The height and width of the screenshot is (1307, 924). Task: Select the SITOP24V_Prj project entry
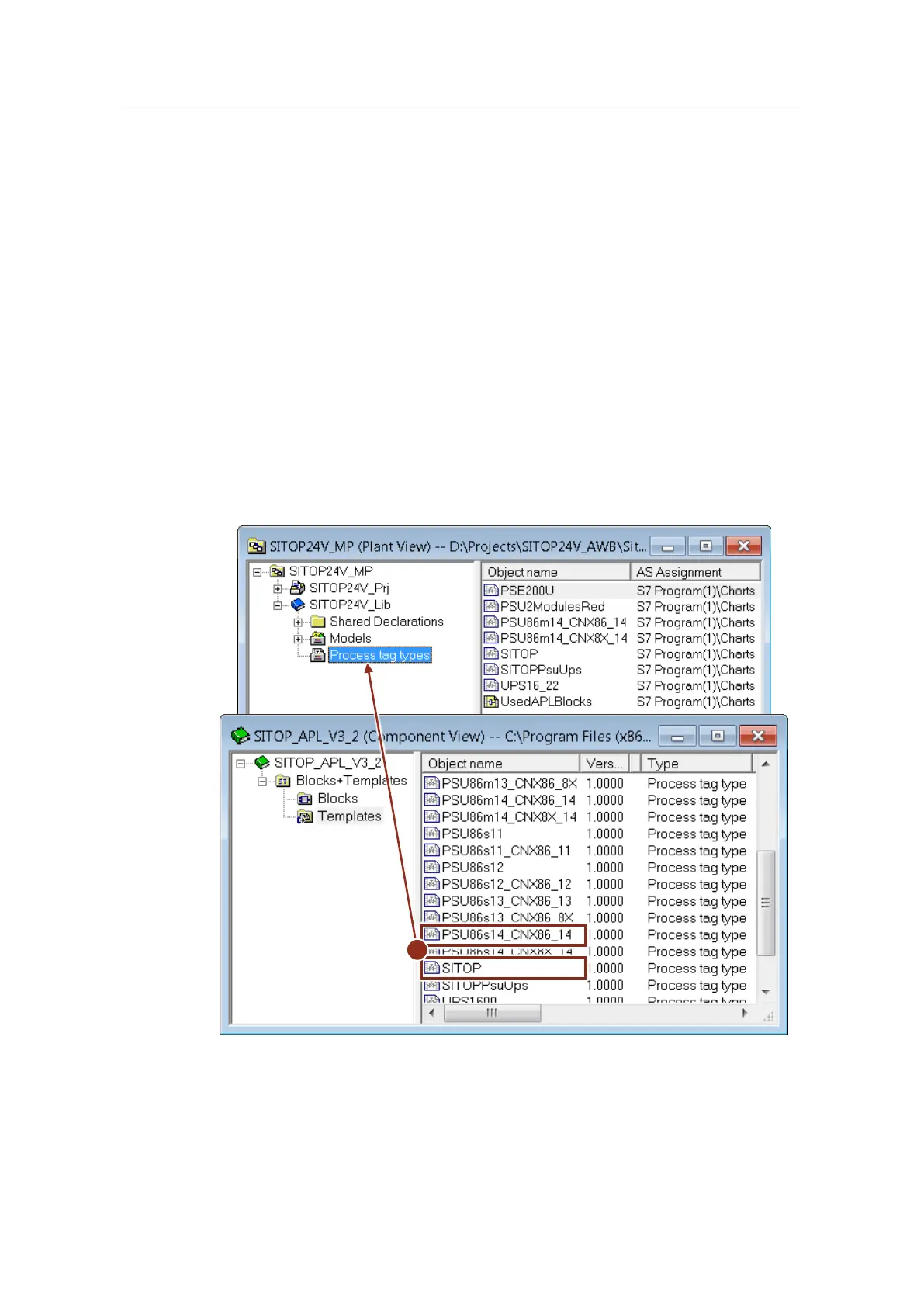coord(349,588)
